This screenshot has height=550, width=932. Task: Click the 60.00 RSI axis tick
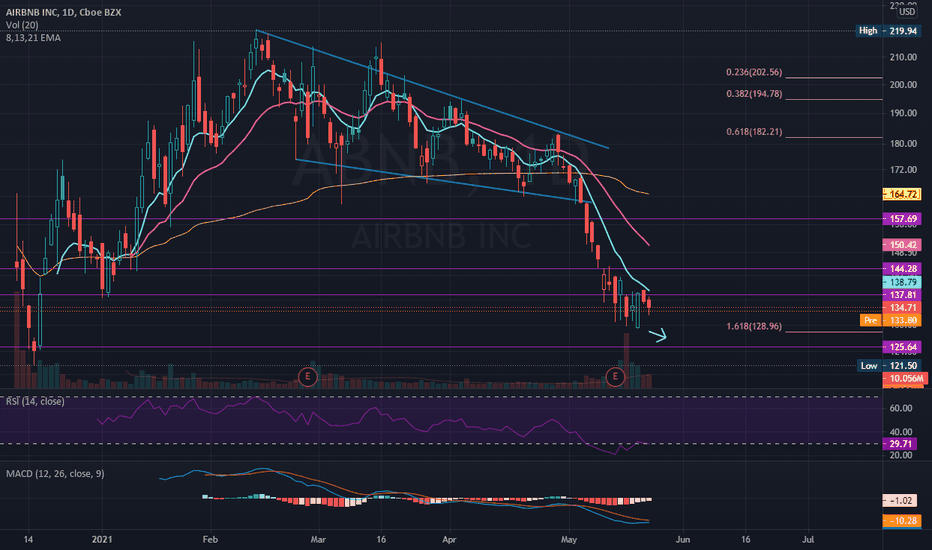tap(901, 408)
